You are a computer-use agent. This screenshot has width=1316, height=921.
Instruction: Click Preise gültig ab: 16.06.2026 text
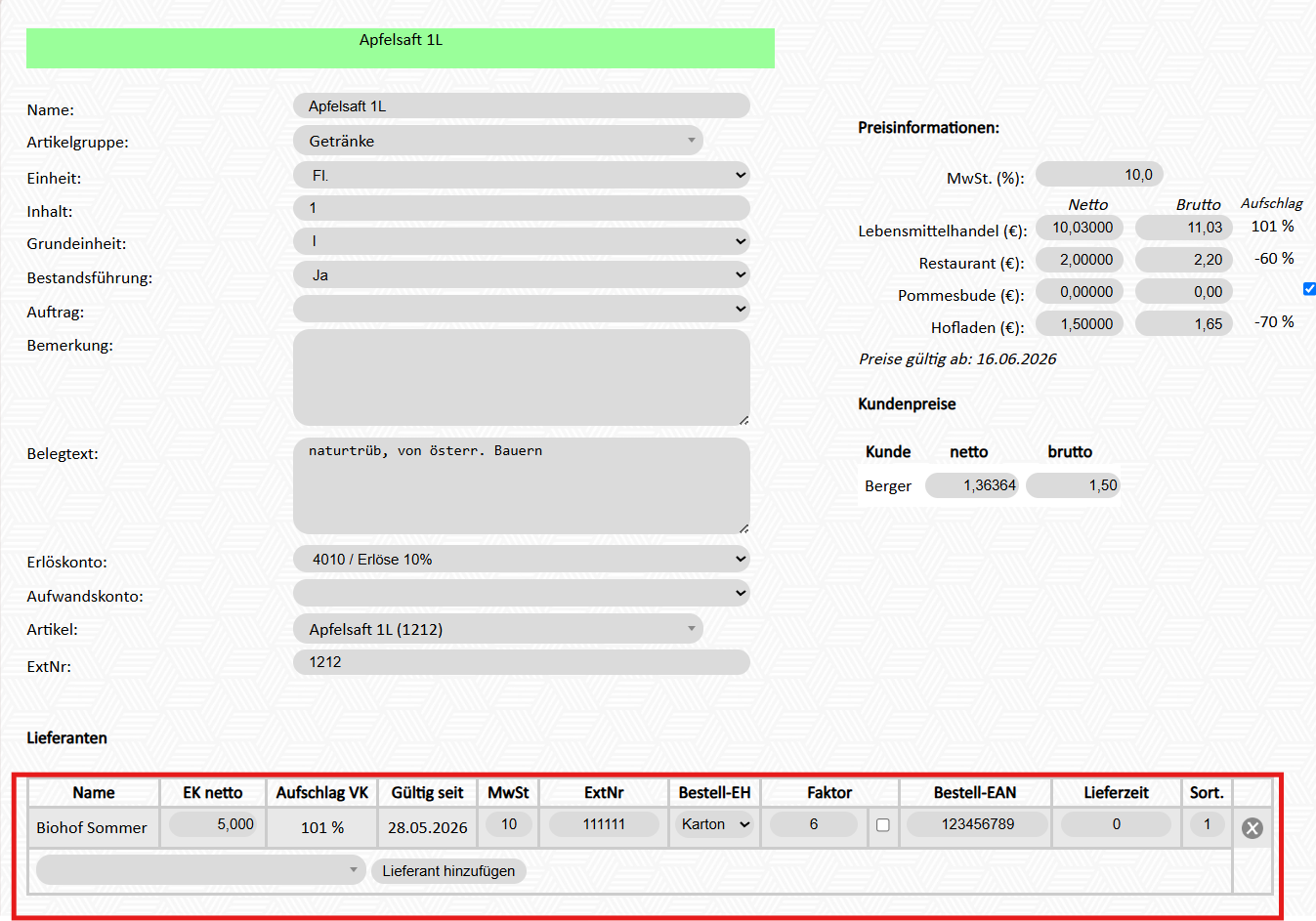[x=957, y=358]
